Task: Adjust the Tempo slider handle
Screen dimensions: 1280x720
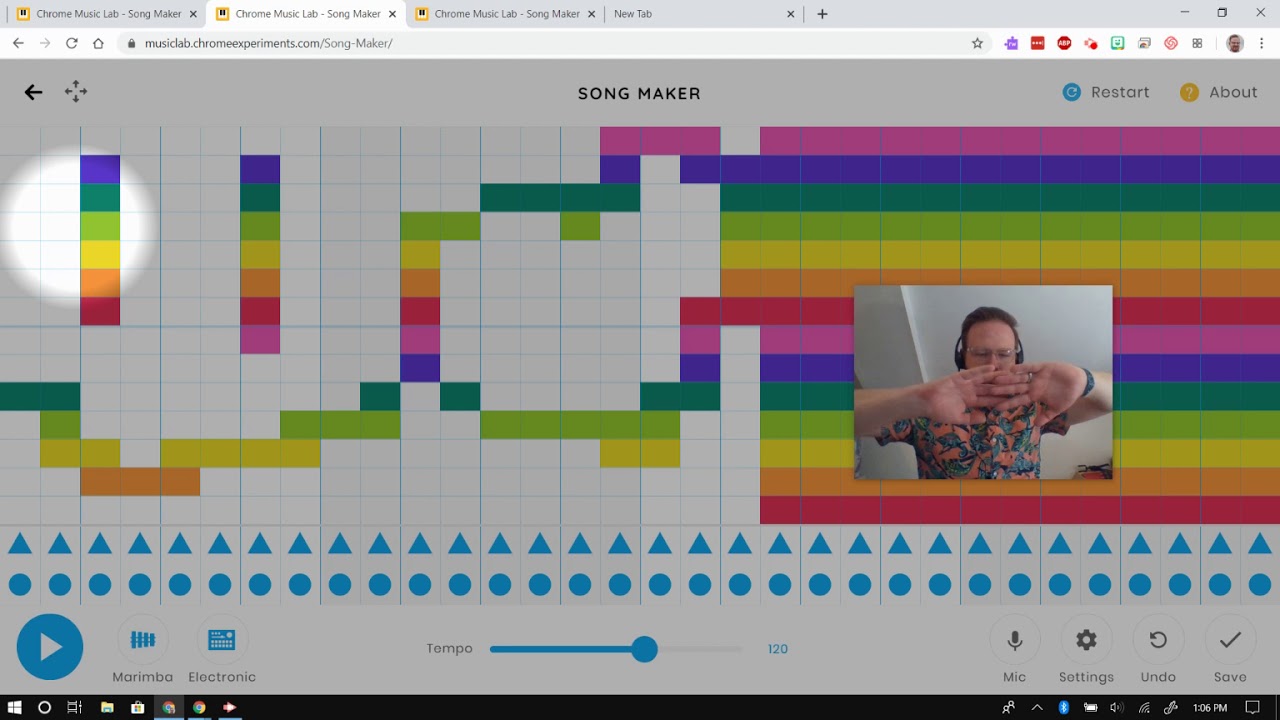Action: point(645,649)
